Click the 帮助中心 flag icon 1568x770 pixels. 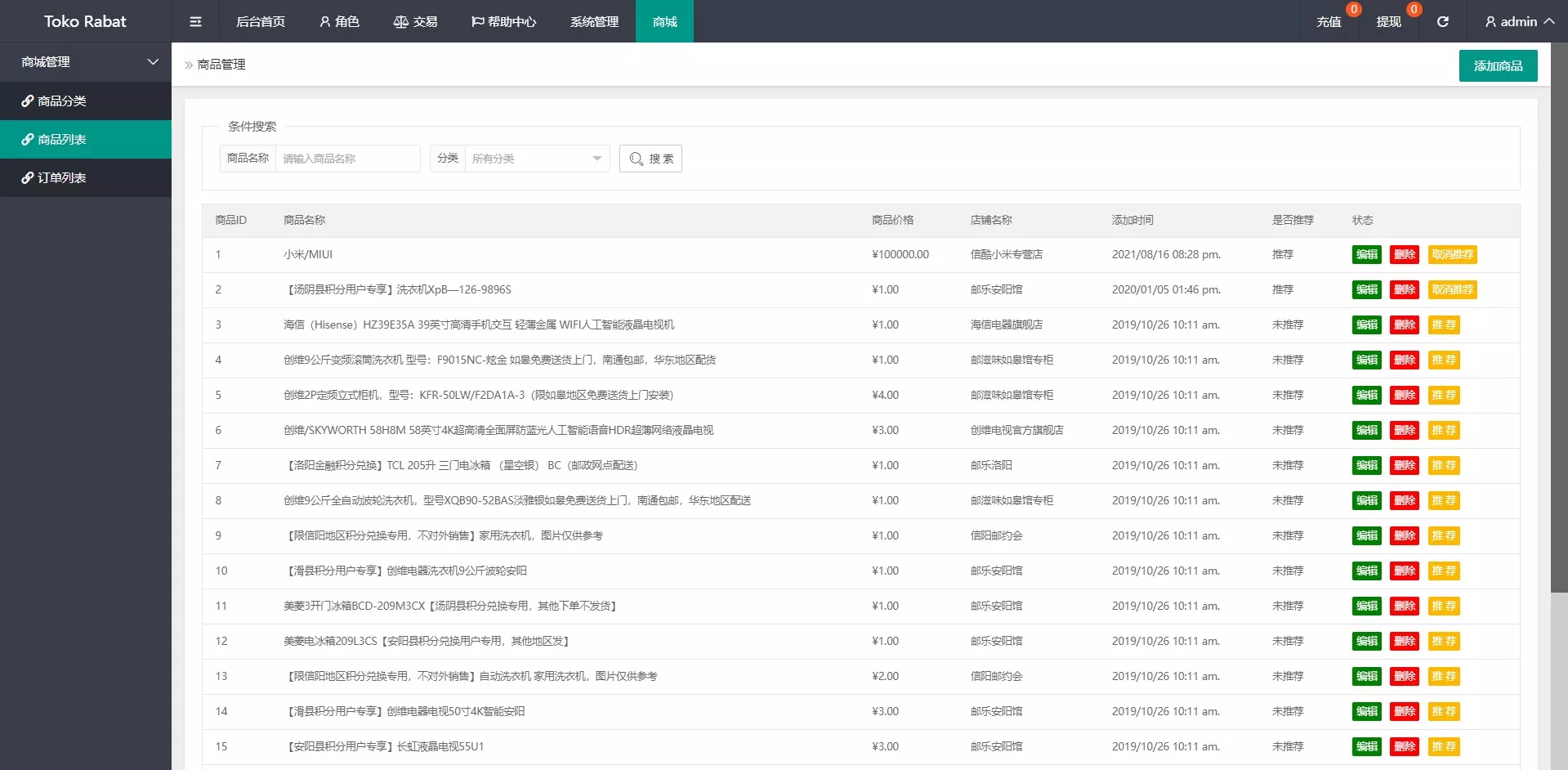[x=478, y=21]
